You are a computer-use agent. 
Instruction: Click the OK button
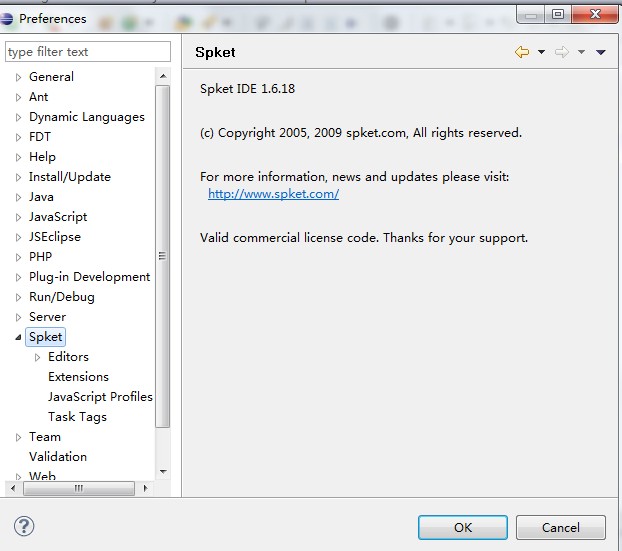pyautogui.click(x=463, y=528)
